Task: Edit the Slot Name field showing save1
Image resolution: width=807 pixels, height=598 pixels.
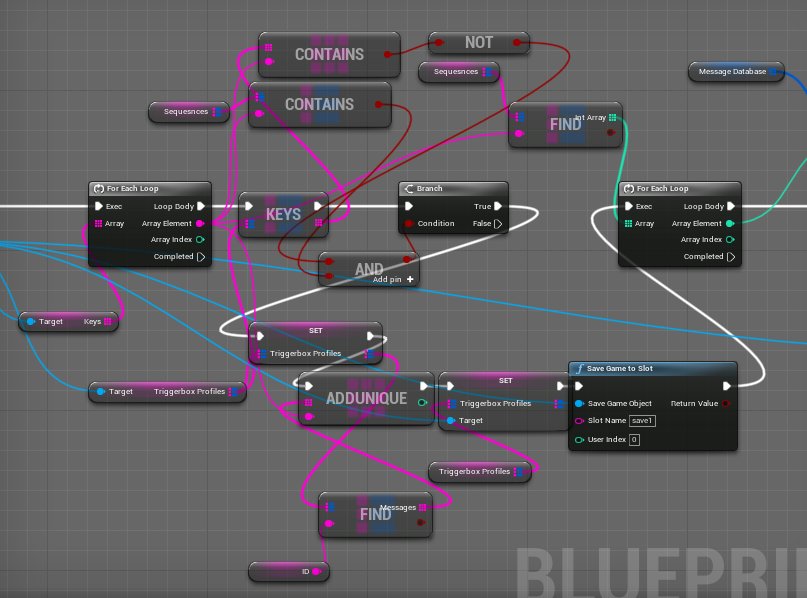Action: point(642,420)
